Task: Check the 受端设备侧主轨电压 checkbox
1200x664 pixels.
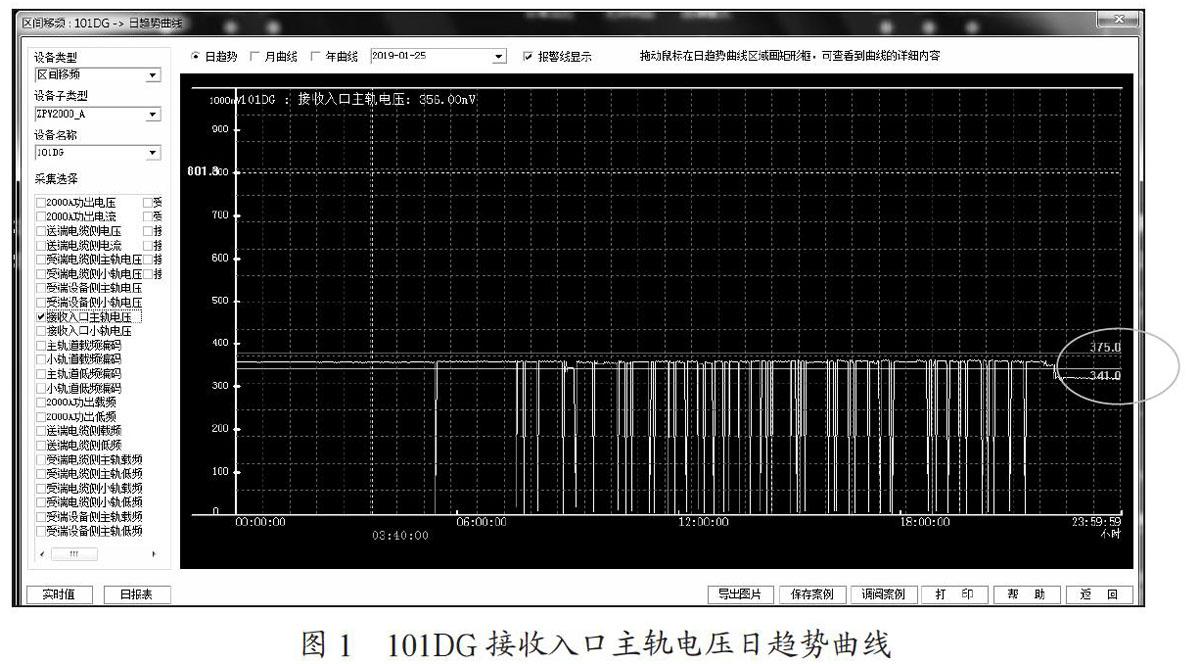Action: click(41, 288)
